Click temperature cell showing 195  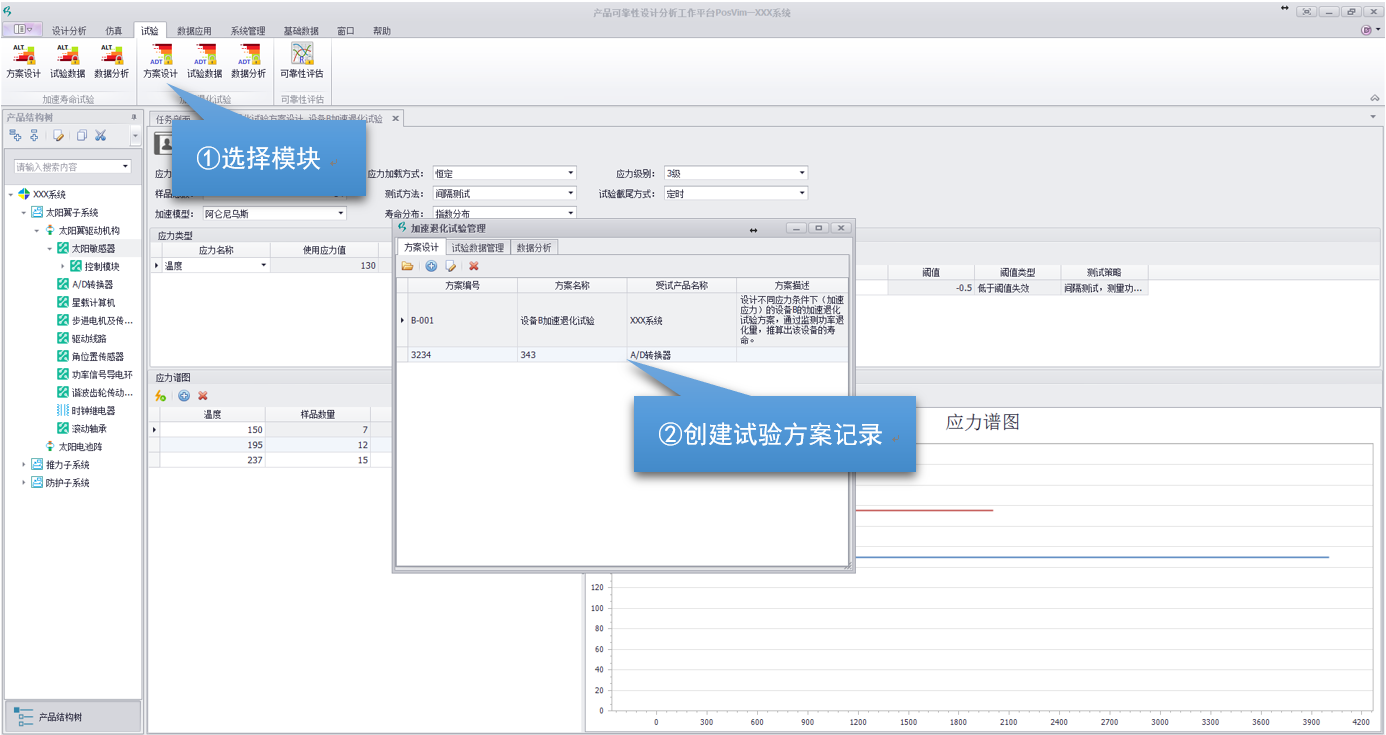[213, 445]
